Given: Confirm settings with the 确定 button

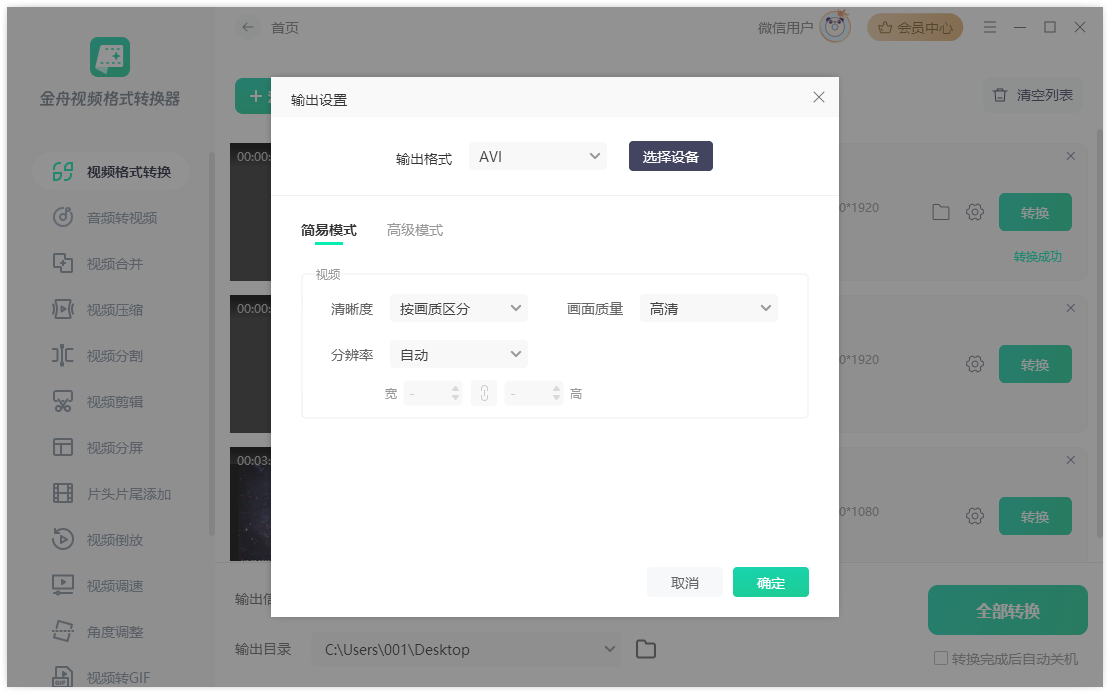Looking at the screenshot, I should (771, 582).
